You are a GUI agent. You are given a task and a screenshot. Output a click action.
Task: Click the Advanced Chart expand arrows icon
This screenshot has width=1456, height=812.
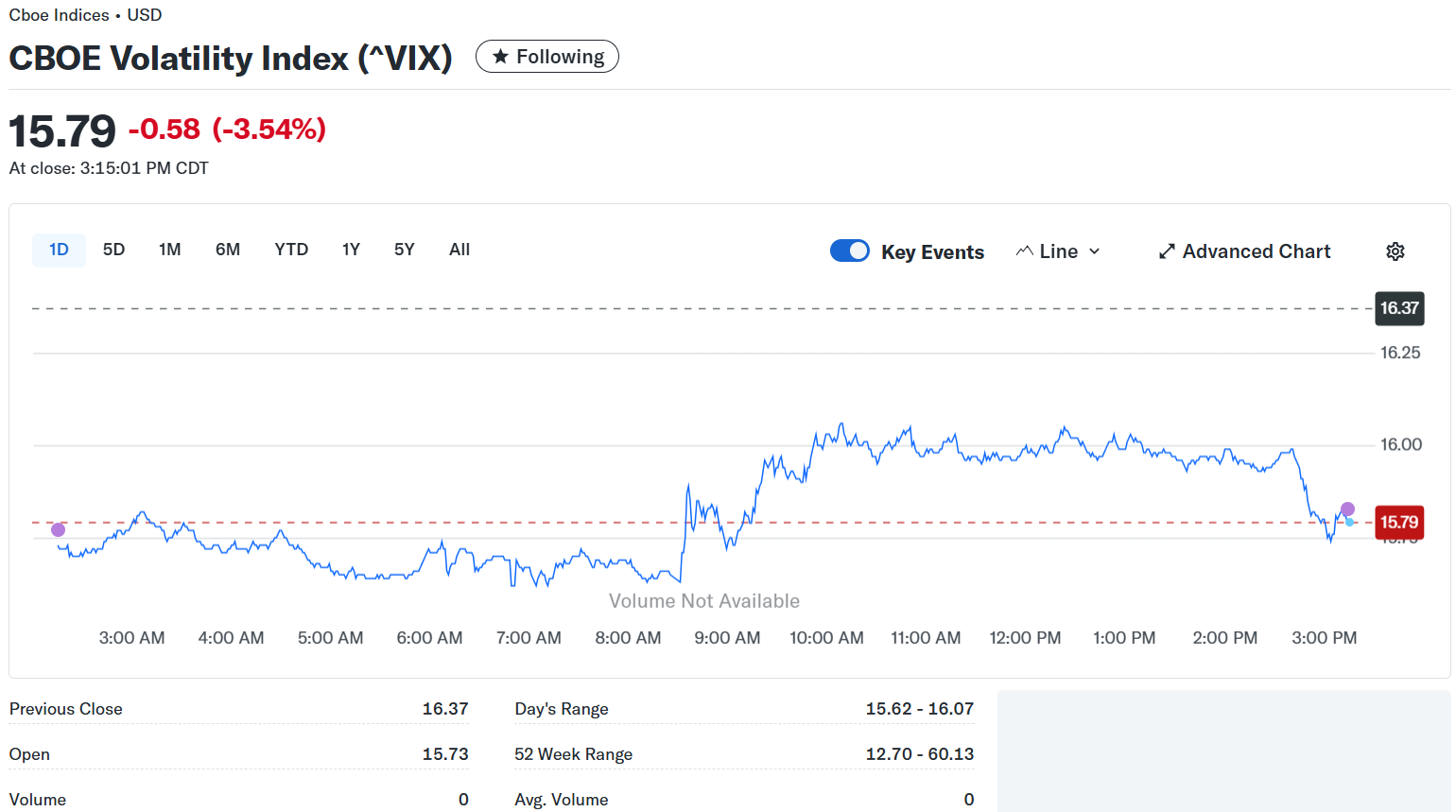[1167, 251]
